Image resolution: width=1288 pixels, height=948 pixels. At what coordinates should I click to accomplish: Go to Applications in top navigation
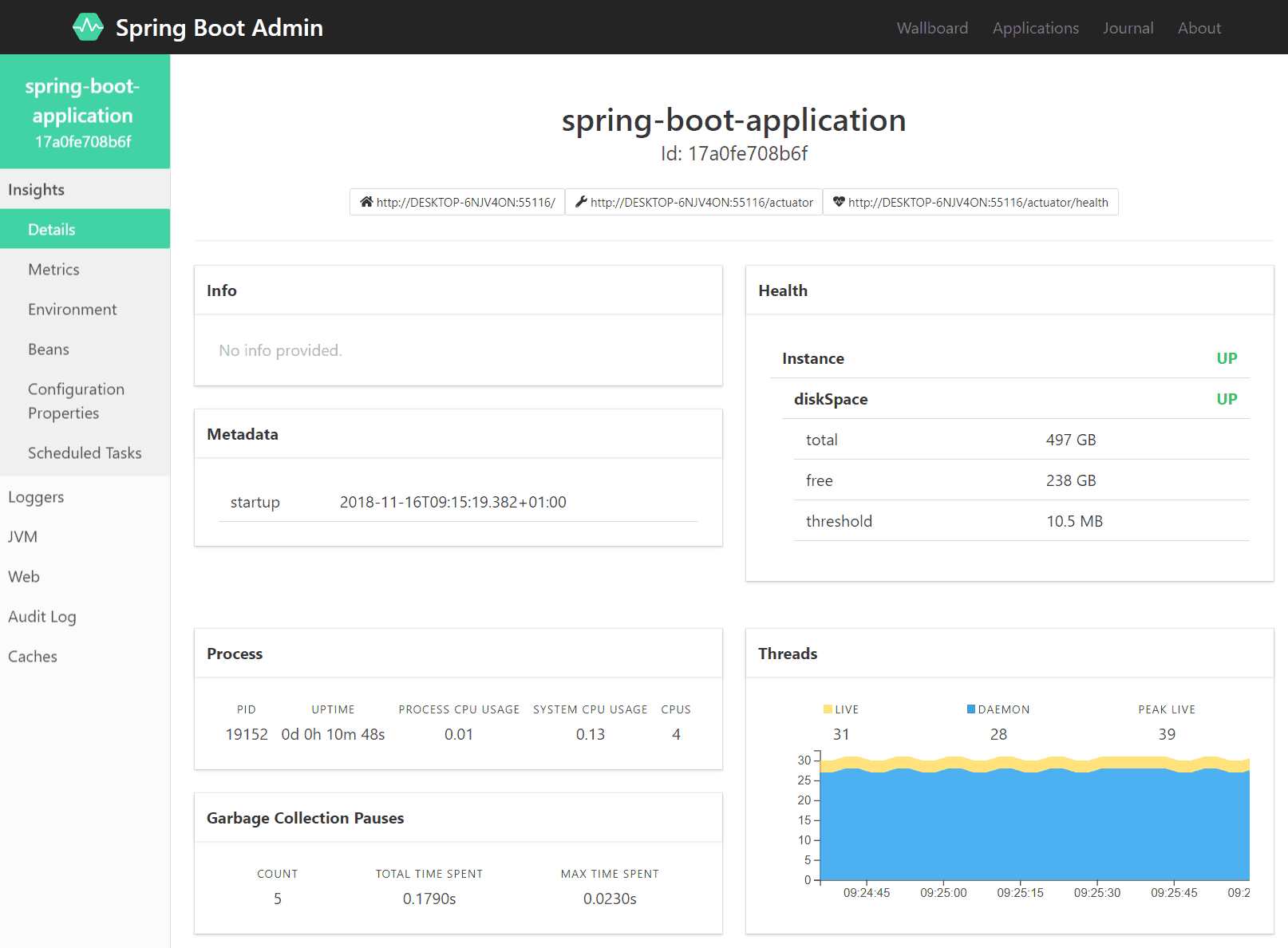click(1035, 28)
